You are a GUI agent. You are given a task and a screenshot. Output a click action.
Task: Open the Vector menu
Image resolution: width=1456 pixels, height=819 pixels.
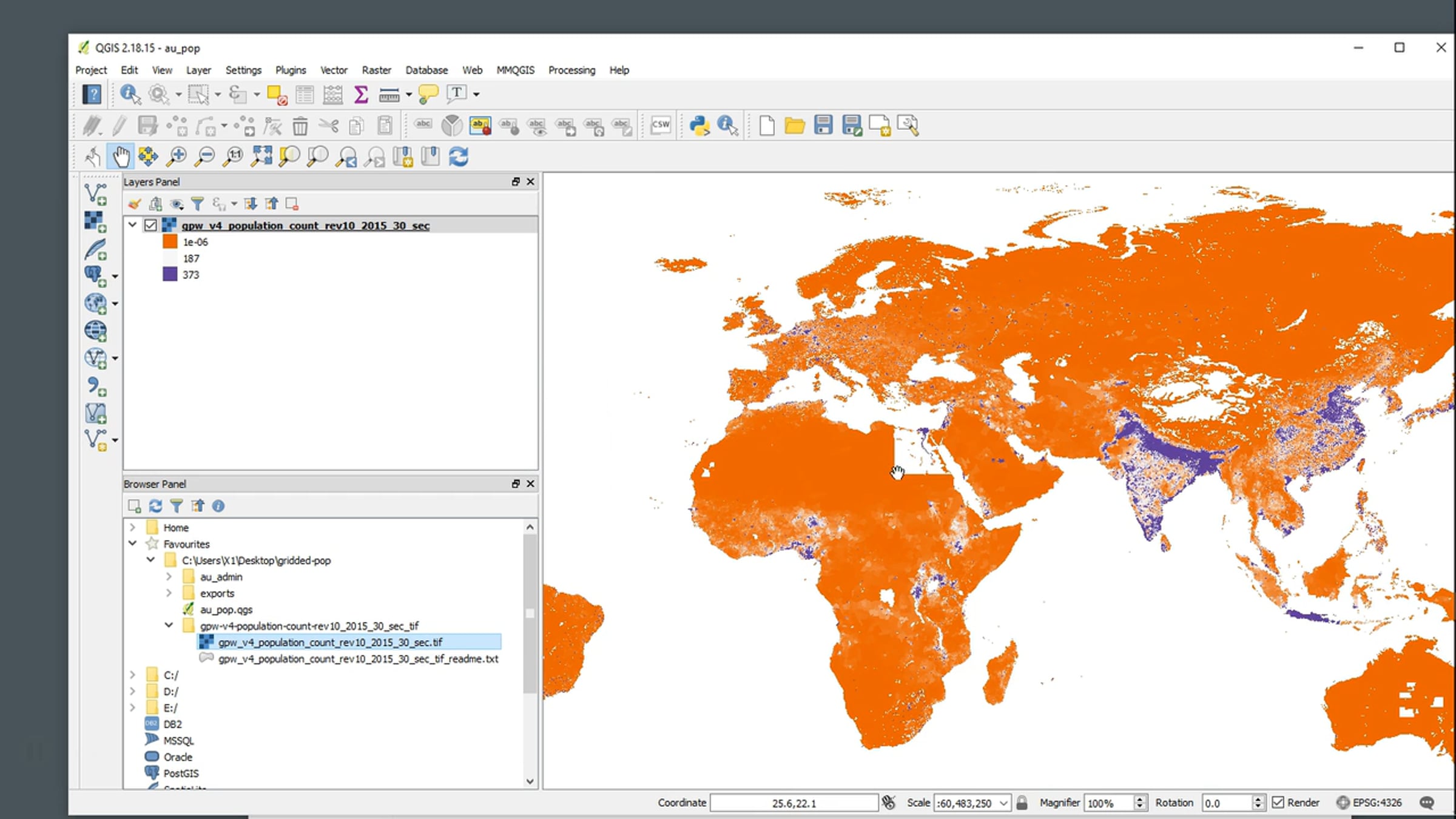tap(334, 70)
